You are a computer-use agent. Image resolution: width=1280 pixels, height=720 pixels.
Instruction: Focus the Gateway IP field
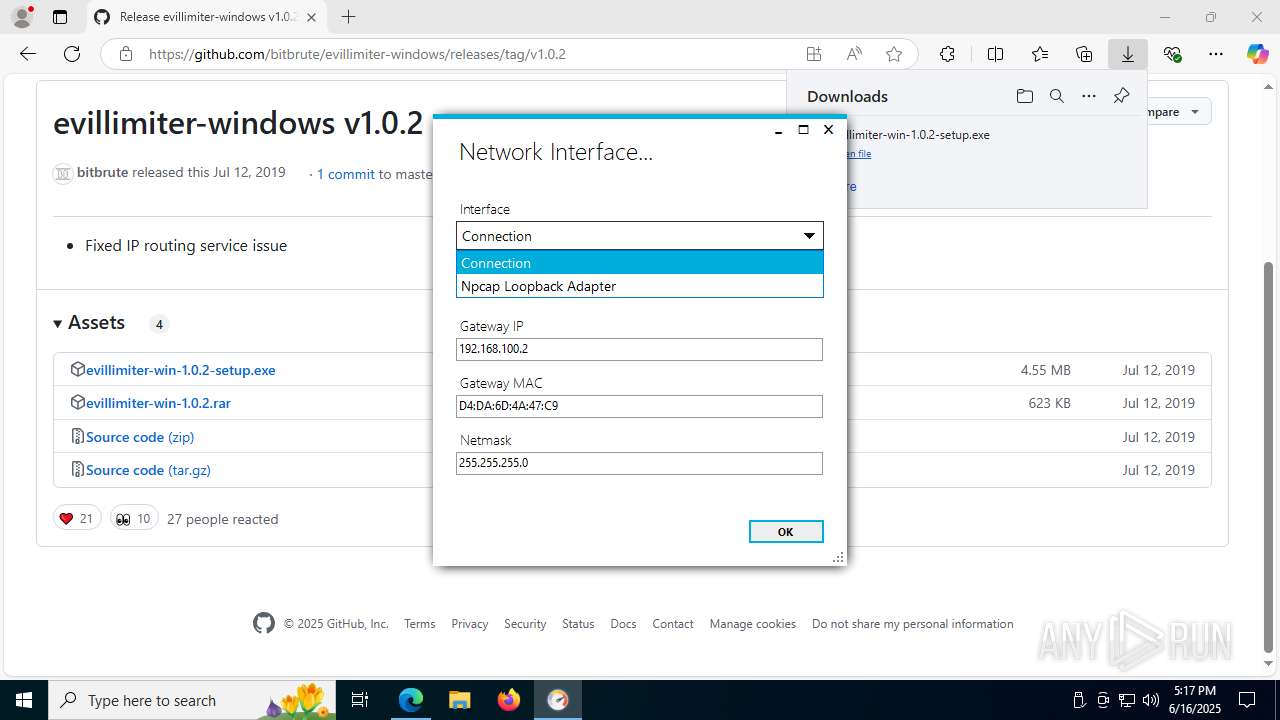click(639, 349)
